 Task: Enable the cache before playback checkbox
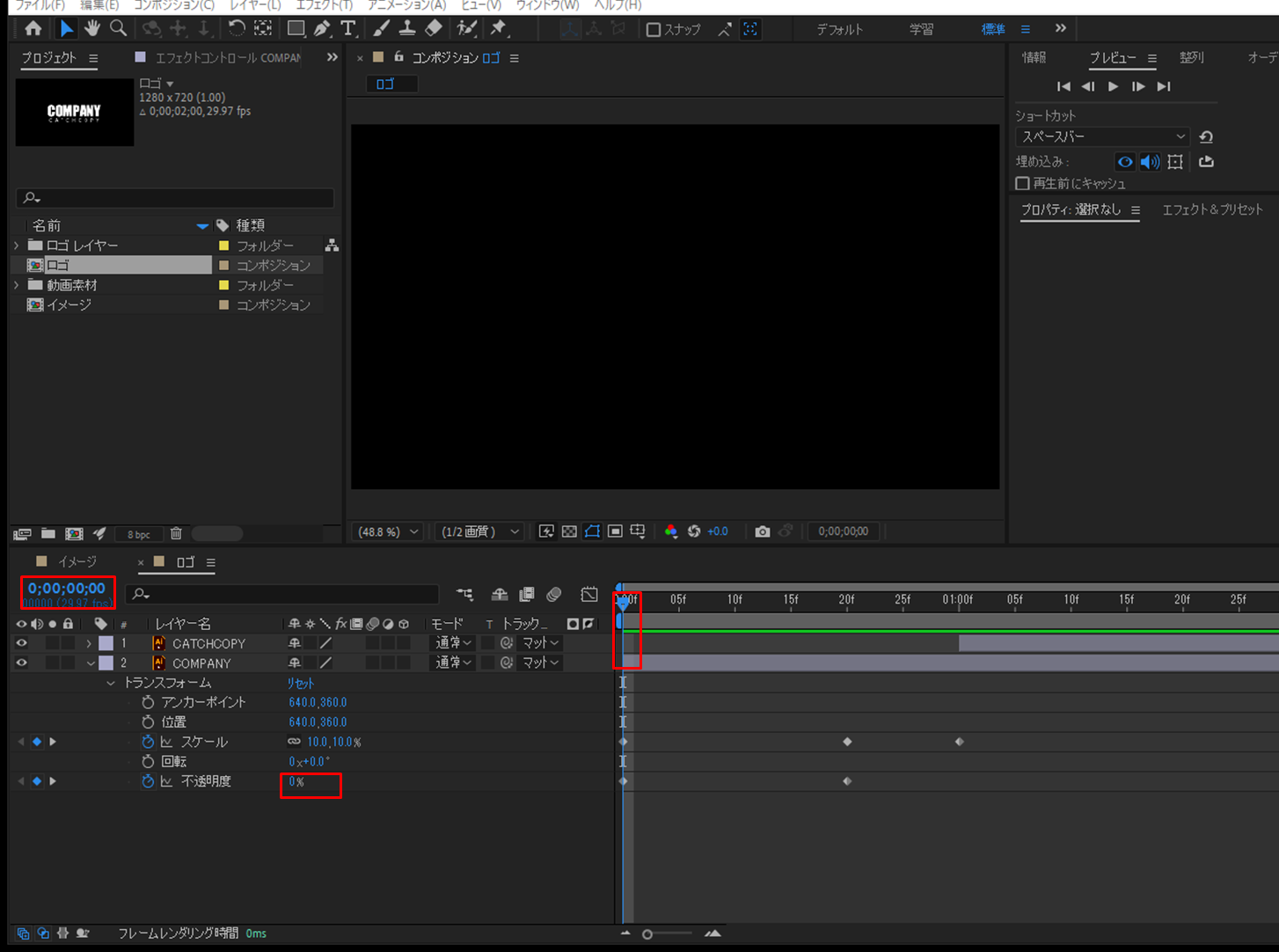point(1022,184)
